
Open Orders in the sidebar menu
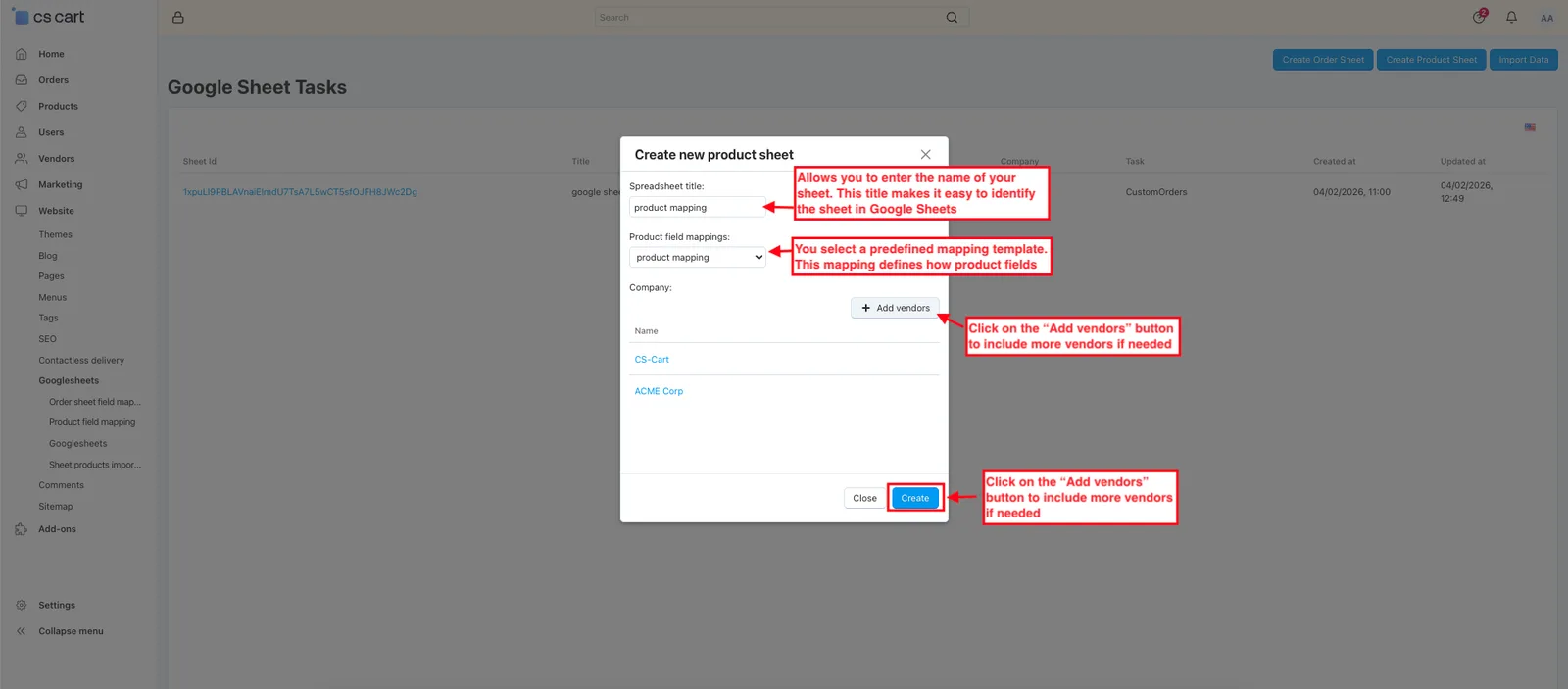click(54, 80)
